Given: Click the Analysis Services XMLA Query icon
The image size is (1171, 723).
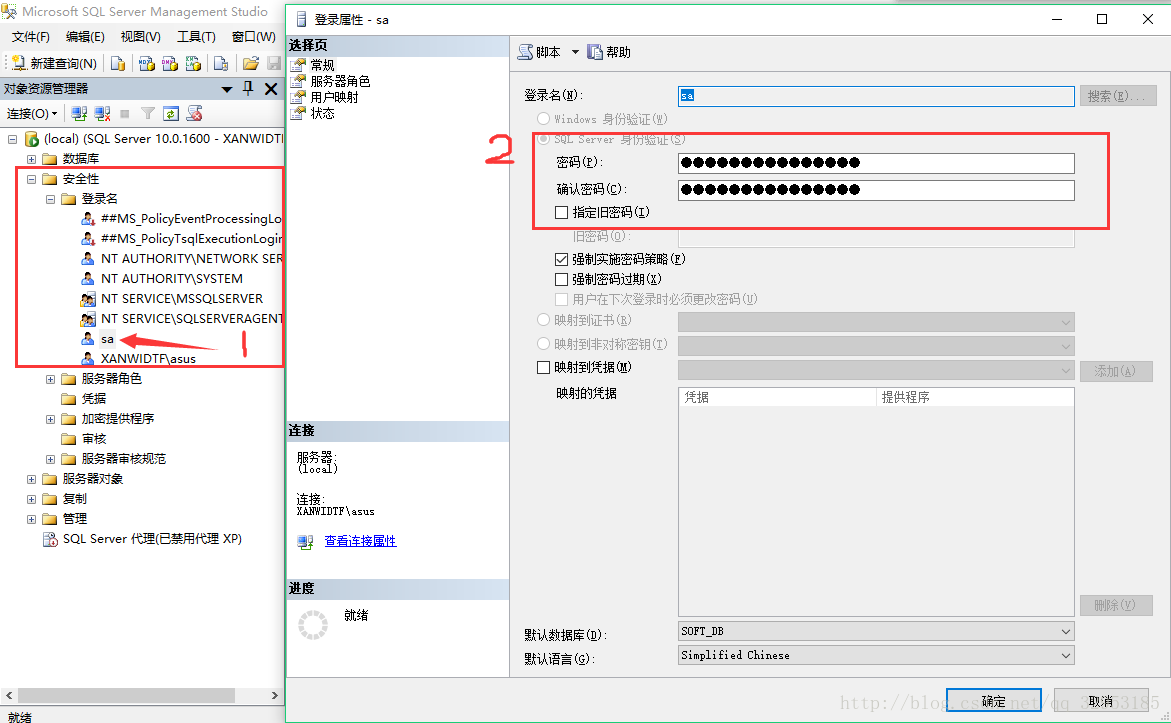Looking at the screenshot, I should pyautogui.click(x=193, y=63).
